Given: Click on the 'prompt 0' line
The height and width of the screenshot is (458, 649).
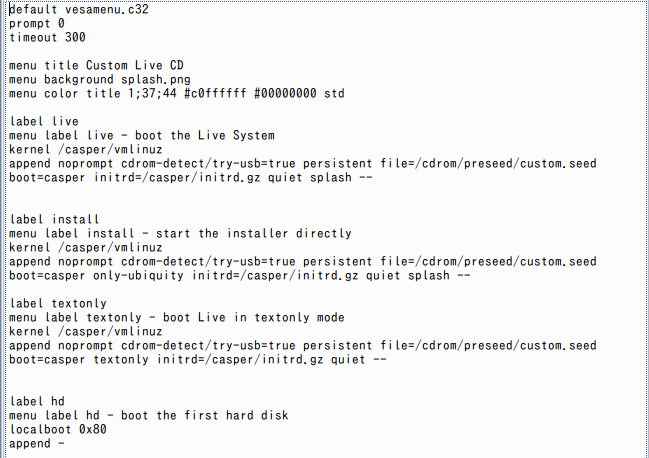Looking at the screenshot, I should pos(37,24).
